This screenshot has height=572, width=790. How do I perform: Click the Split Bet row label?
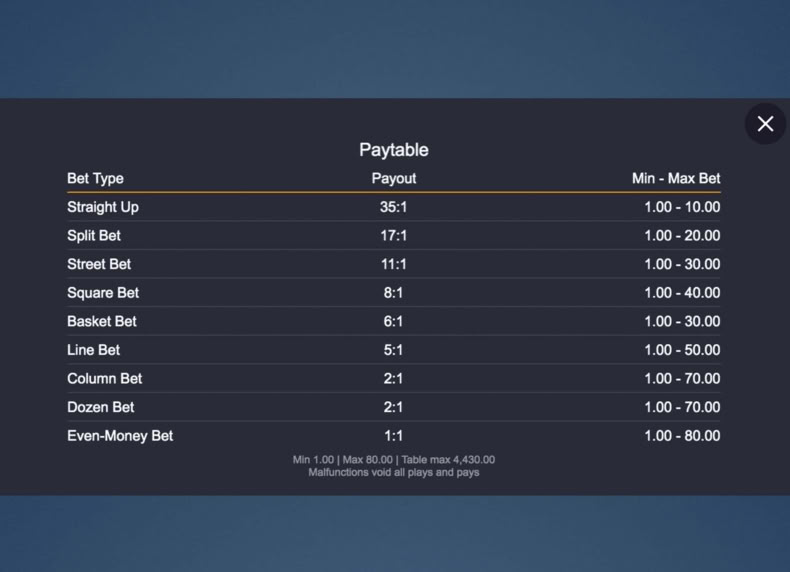pos(94,236)
